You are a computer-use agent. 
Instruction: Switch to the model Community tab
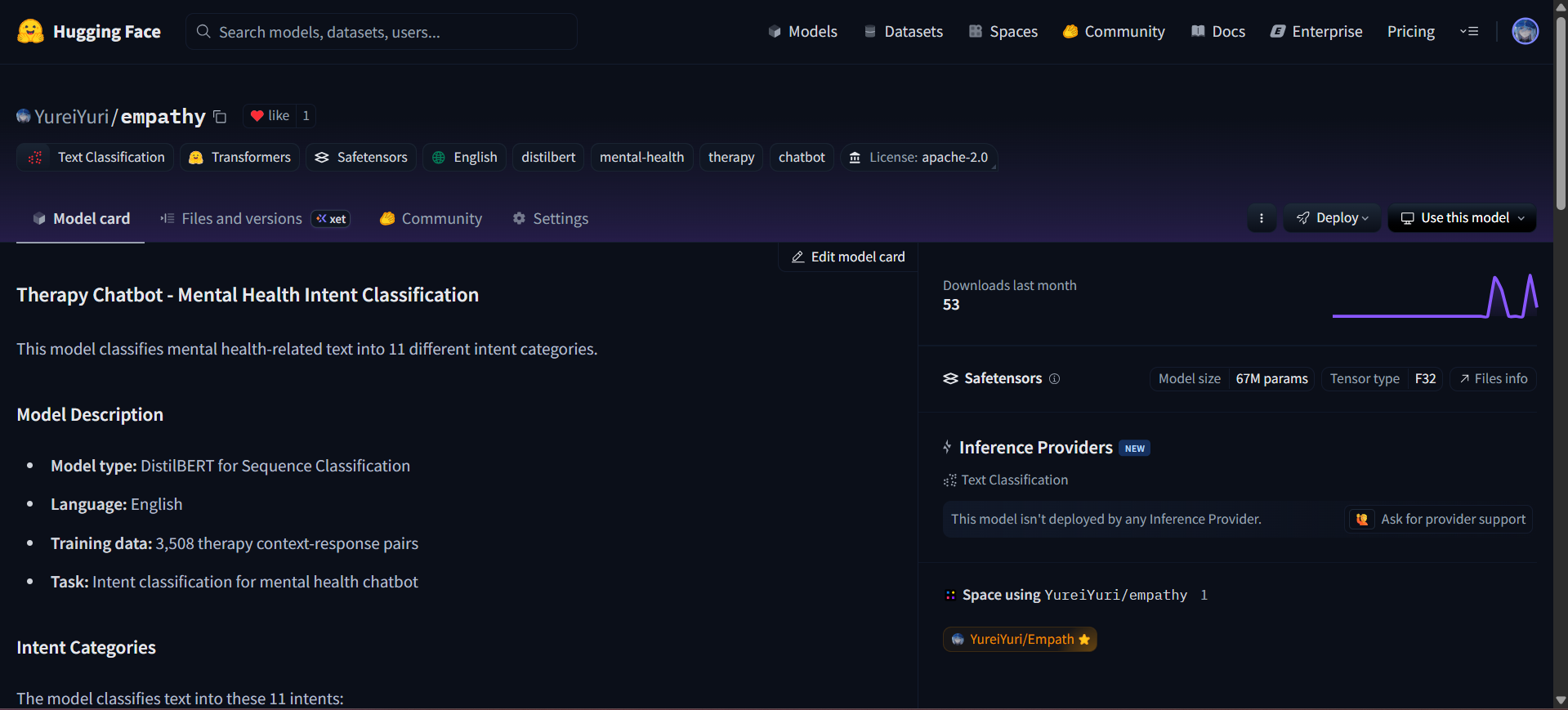[431, 218]
